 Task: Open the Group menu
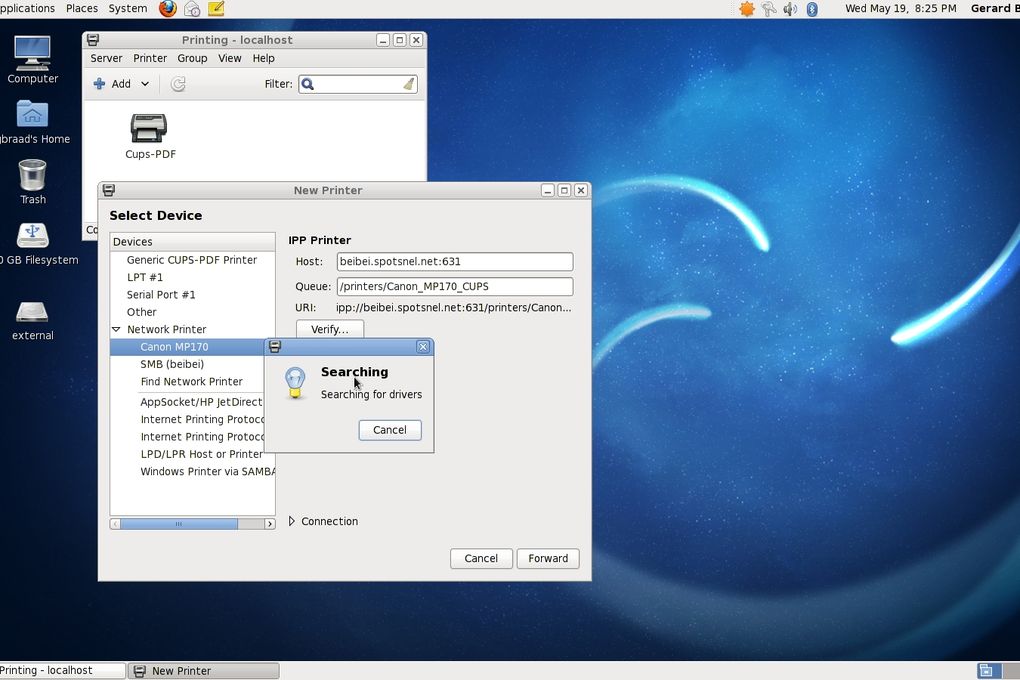coord(192,58)
